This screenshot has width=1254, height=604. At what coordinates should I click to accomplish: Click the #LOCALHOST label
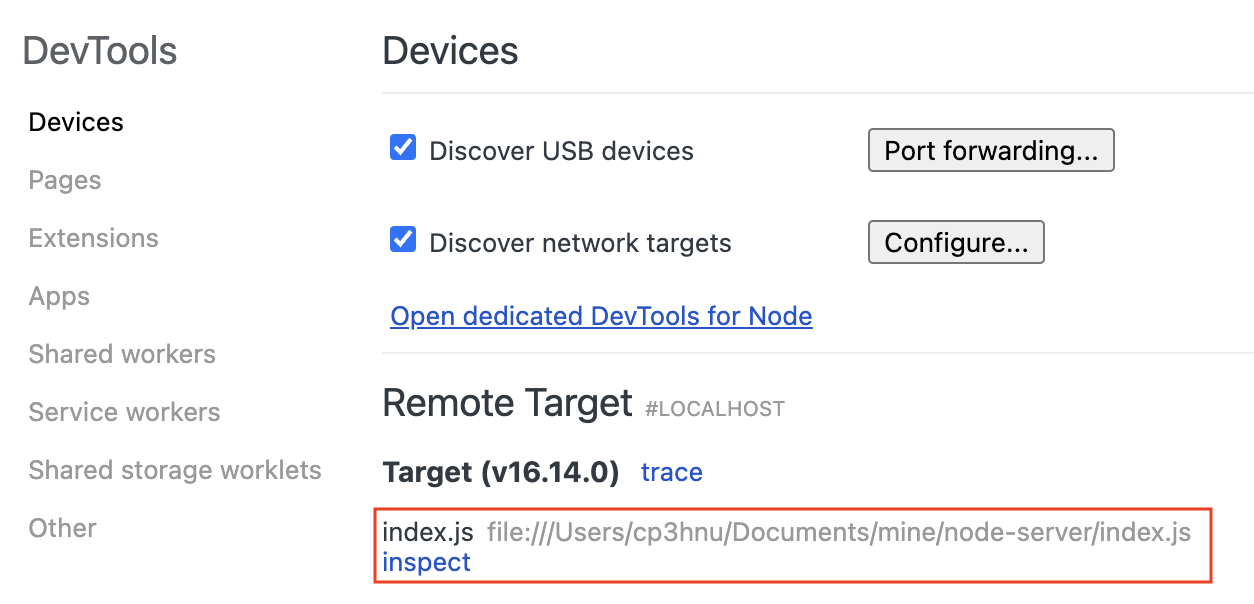coord(715,409)
